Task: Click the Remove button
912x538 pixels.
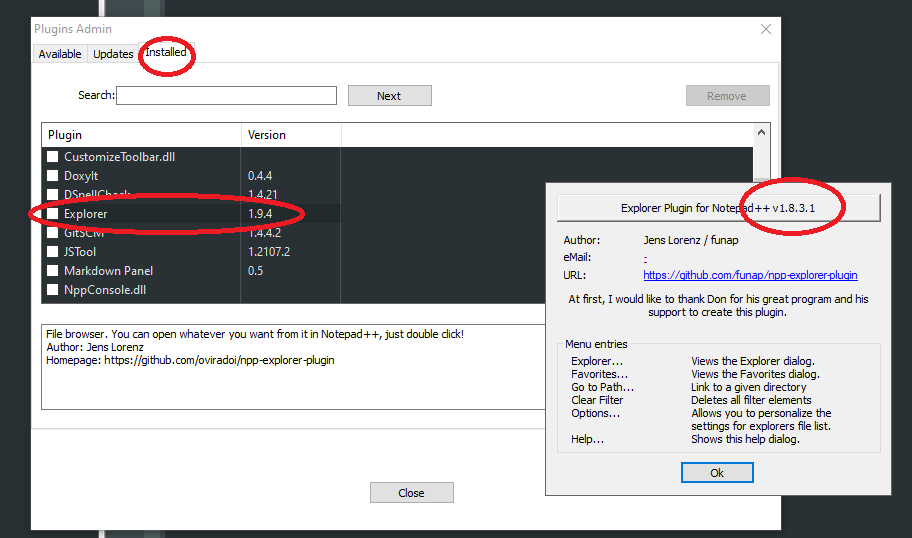Action: coord(727,96)
